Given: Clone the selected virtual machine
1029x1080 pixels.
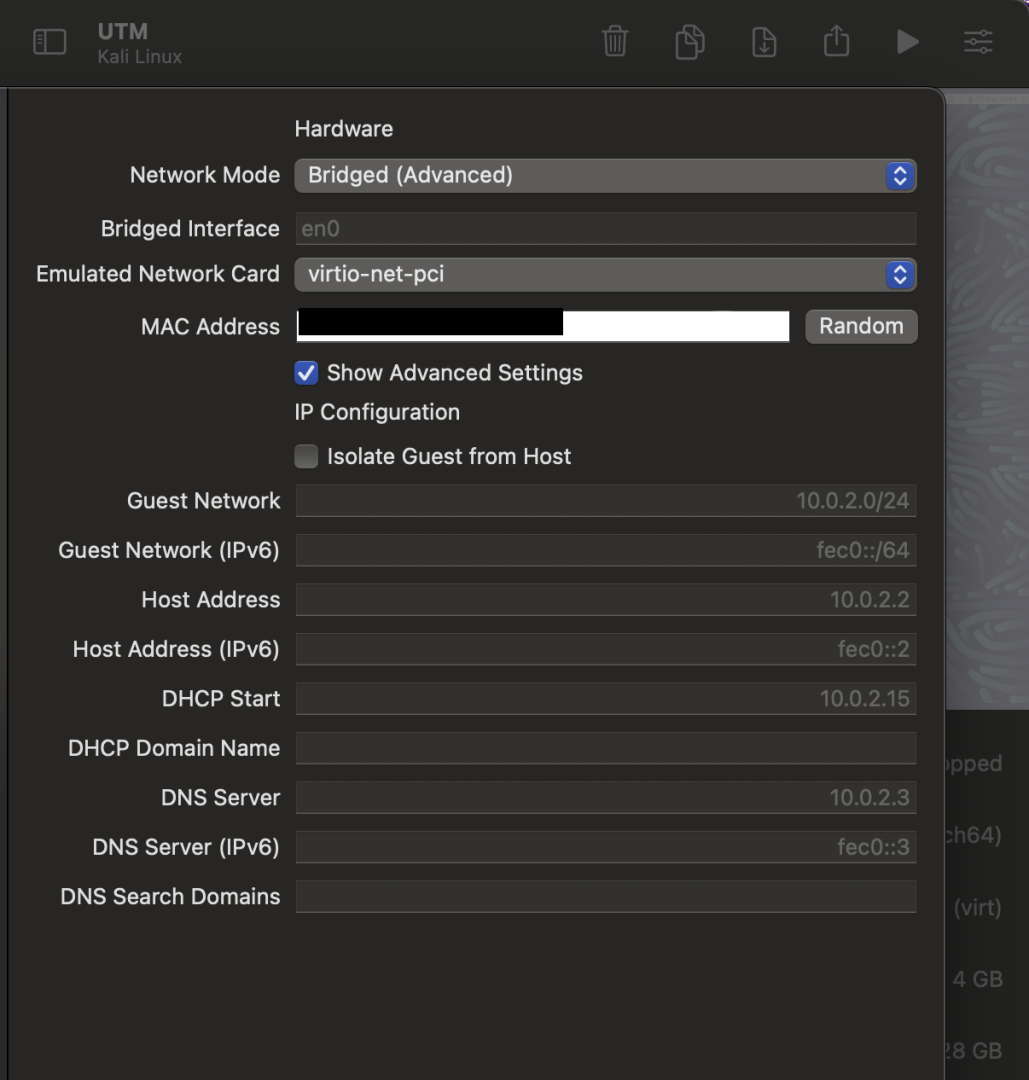Looking at the screenshot, I should pos(689,42).
